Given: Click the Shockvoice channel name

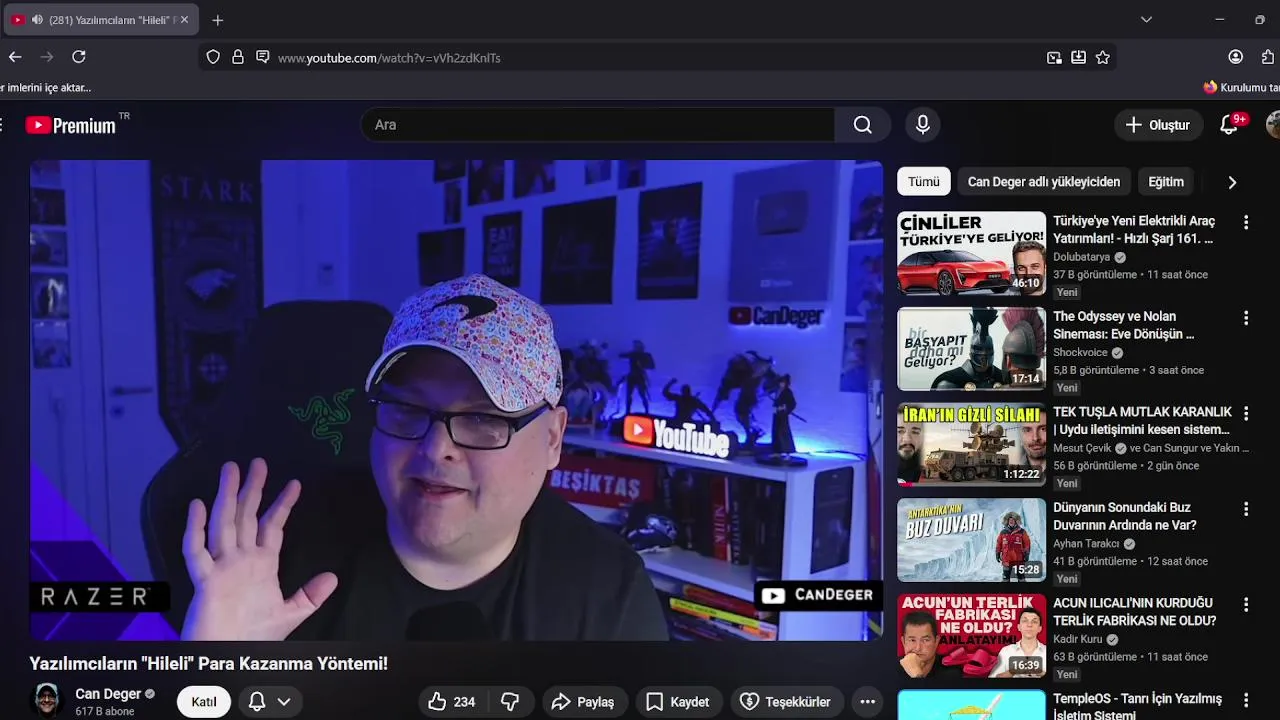Looking at the screenshot, I should [x=1080, y=353].
